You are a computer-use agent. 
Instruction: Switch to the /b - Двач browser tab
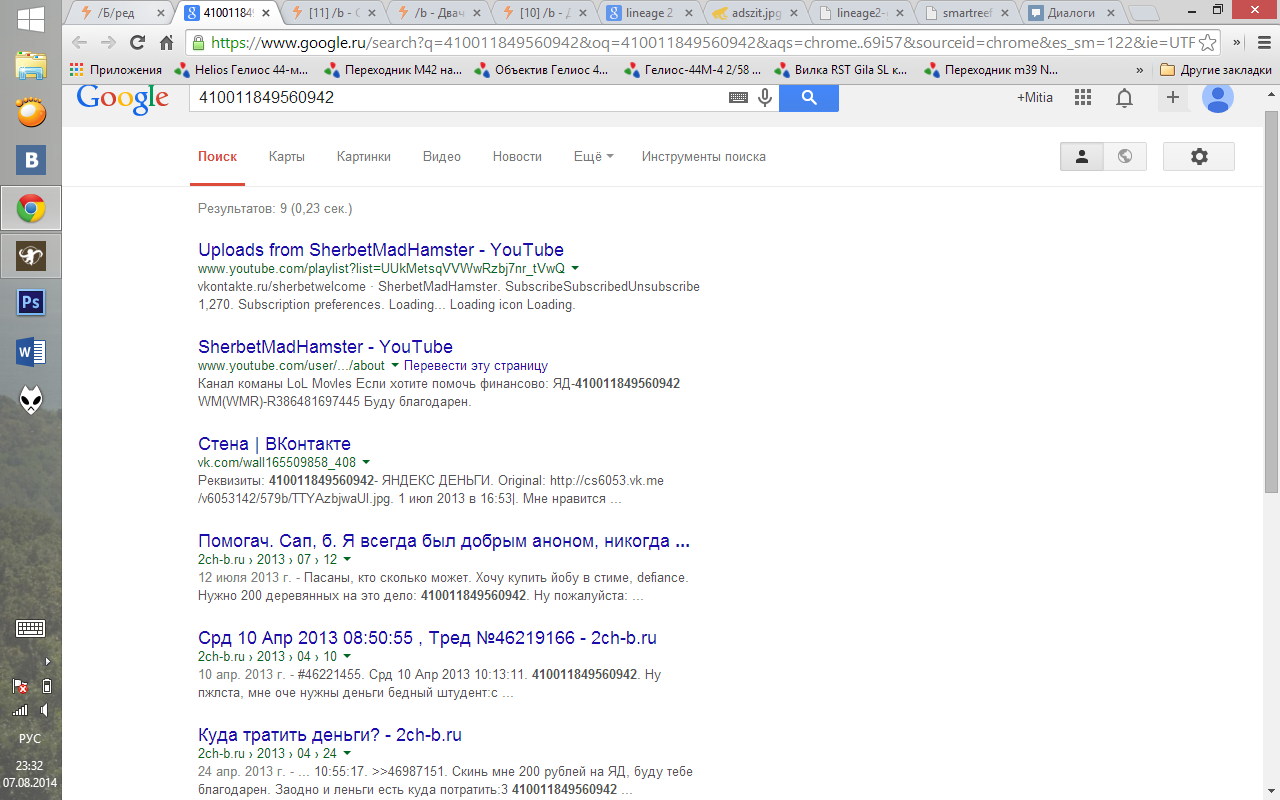click(440, 14)
